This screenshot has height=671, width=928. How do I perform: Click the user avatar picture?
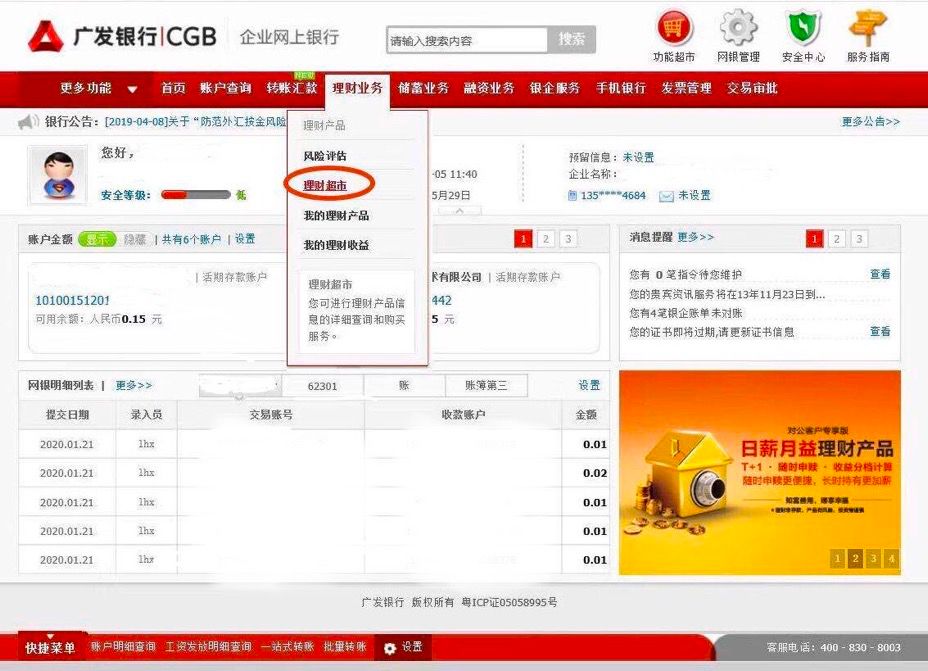tap(59, 176)
